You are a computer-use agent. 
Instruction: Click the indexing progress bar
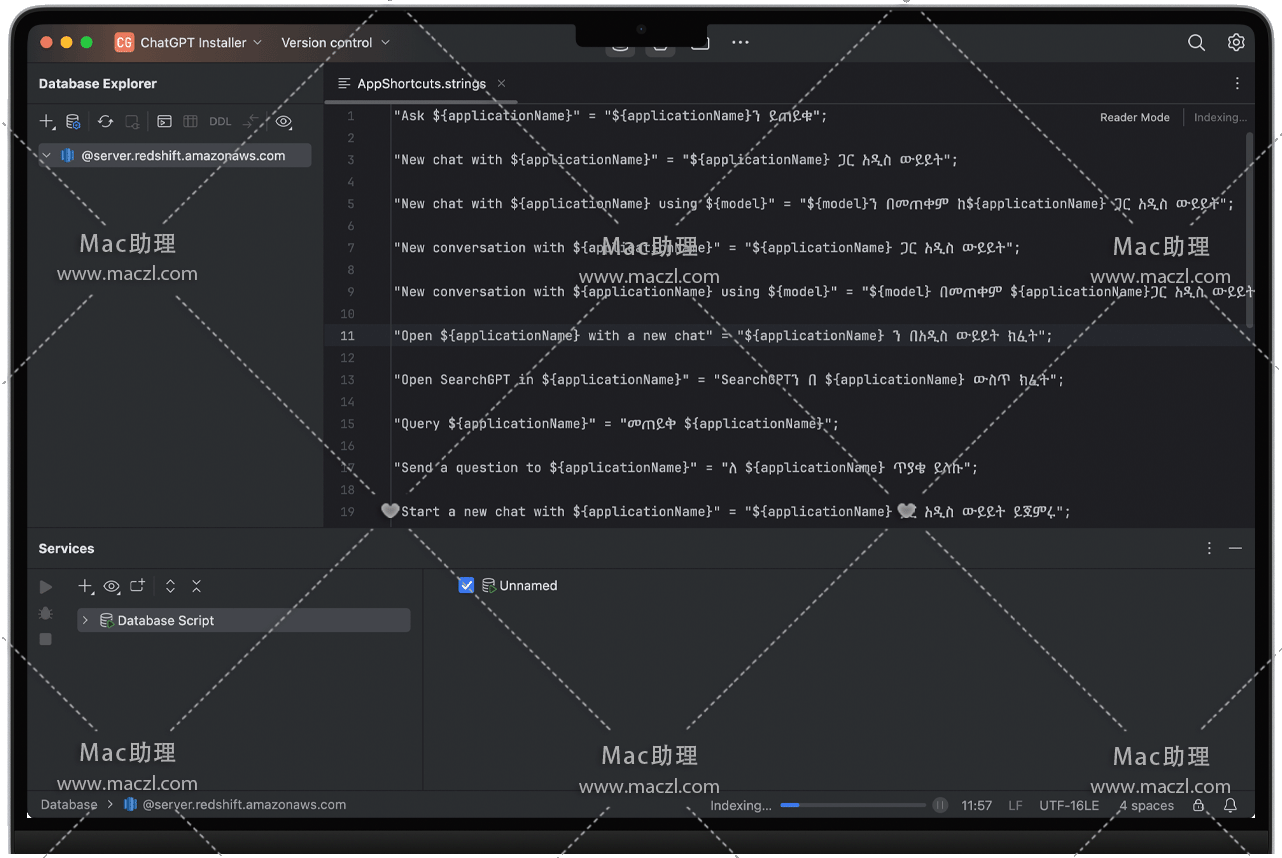pyautogui.click(x=853, y=805)
